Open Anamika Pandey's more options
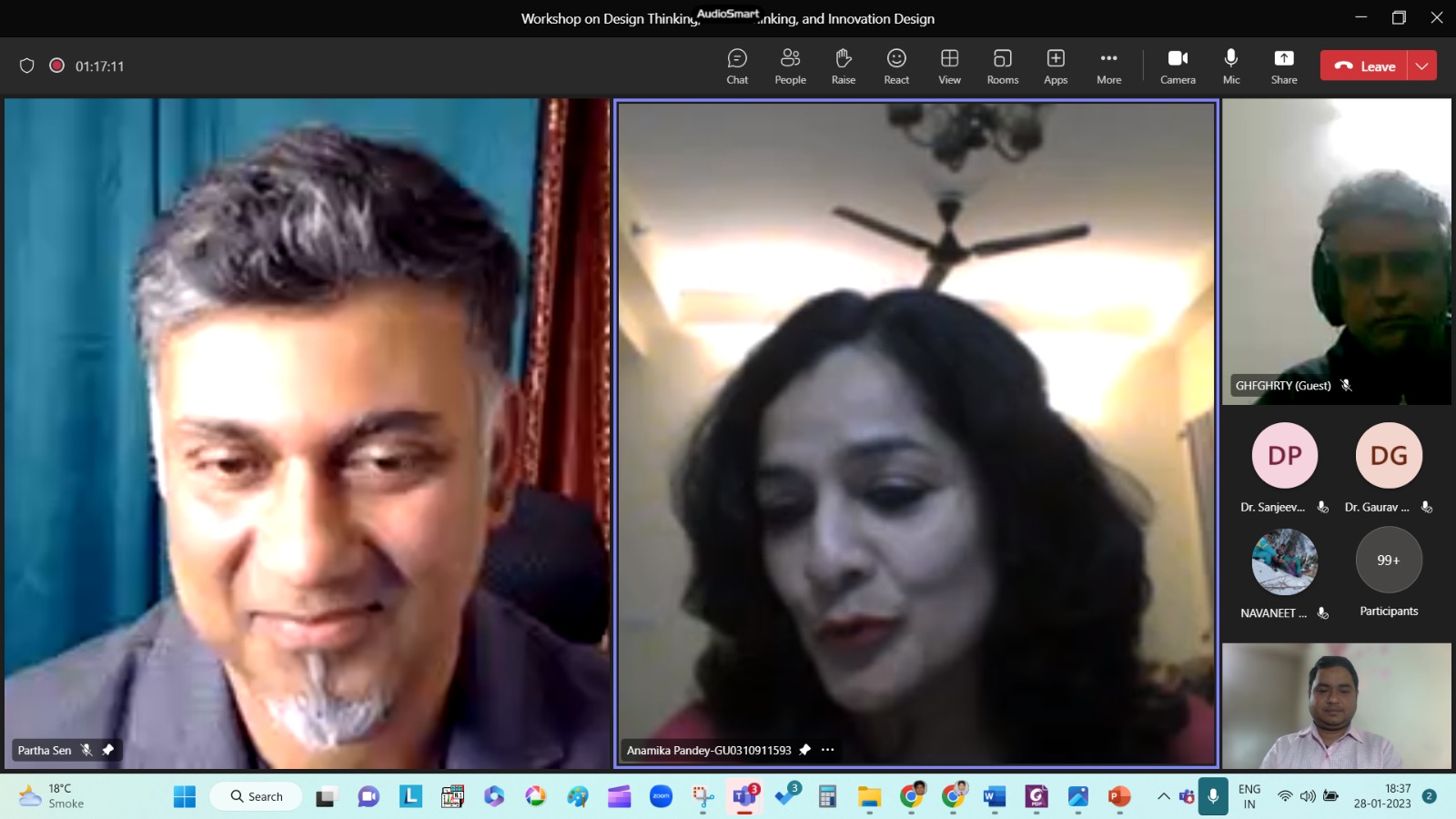 [827, 750]
